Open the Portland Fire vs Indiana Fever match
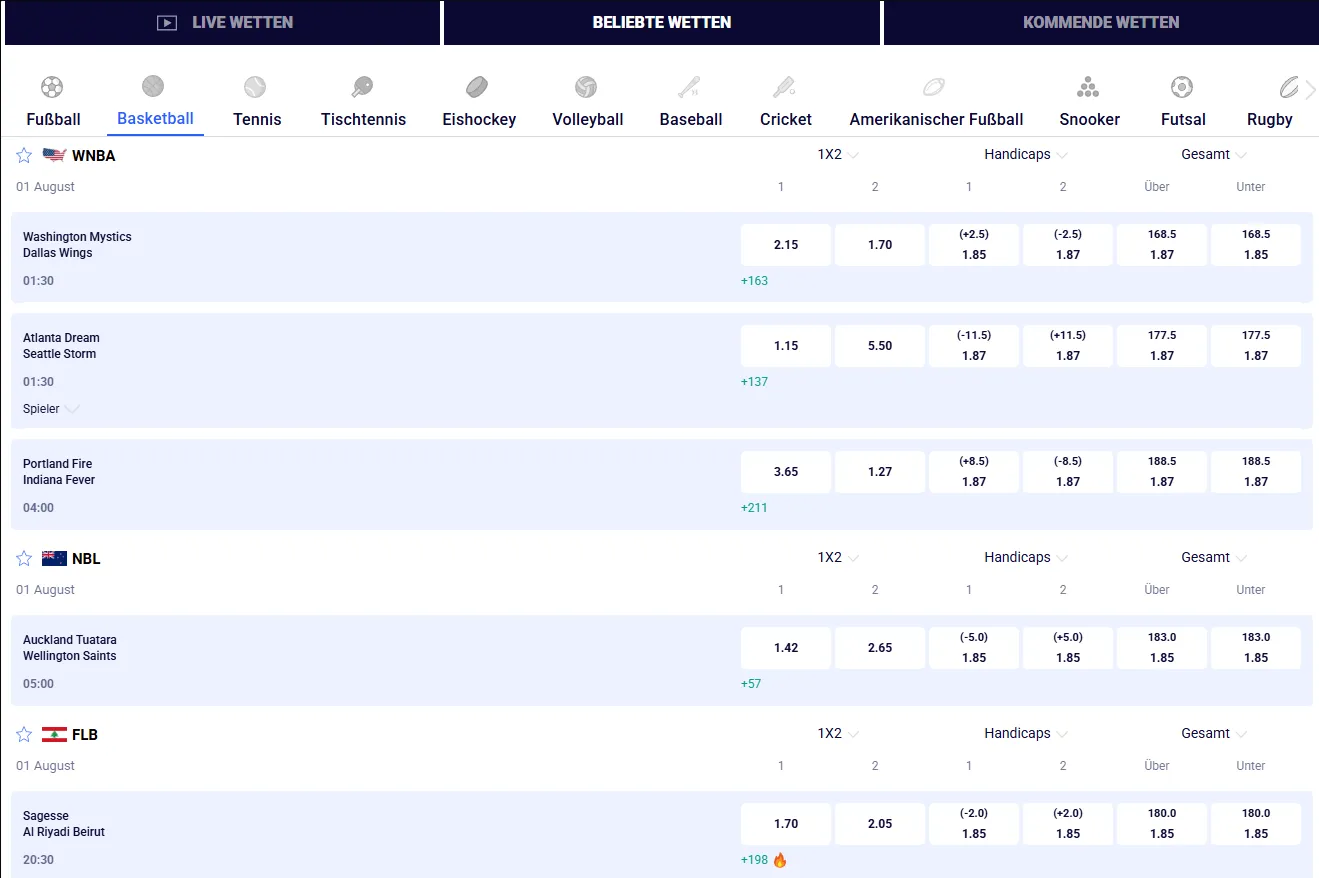This screenshot has height=878, width=1319. click(x=59, y=472)
